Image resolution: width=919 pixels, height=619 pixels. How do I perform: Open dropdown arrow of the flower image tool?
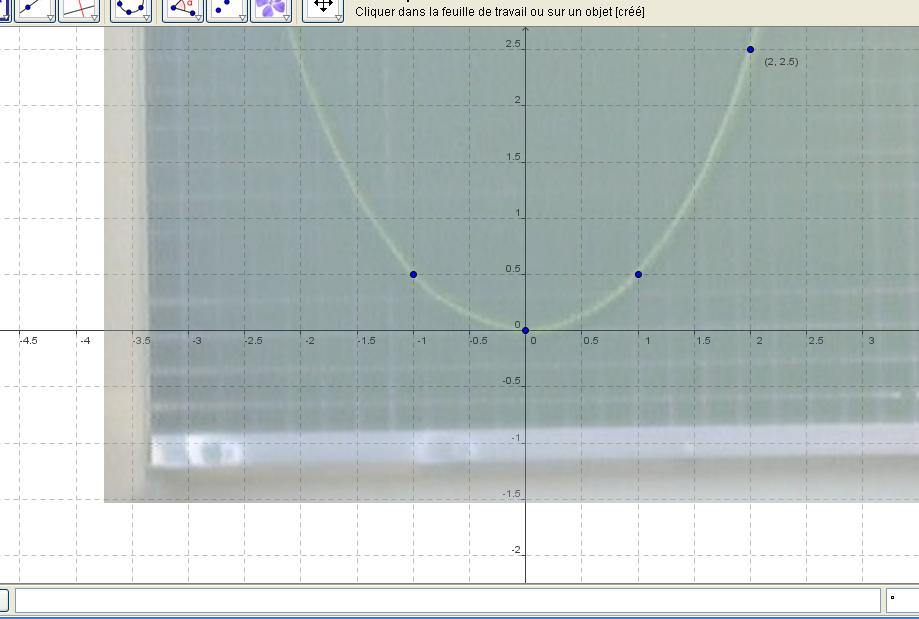[287, 19]
